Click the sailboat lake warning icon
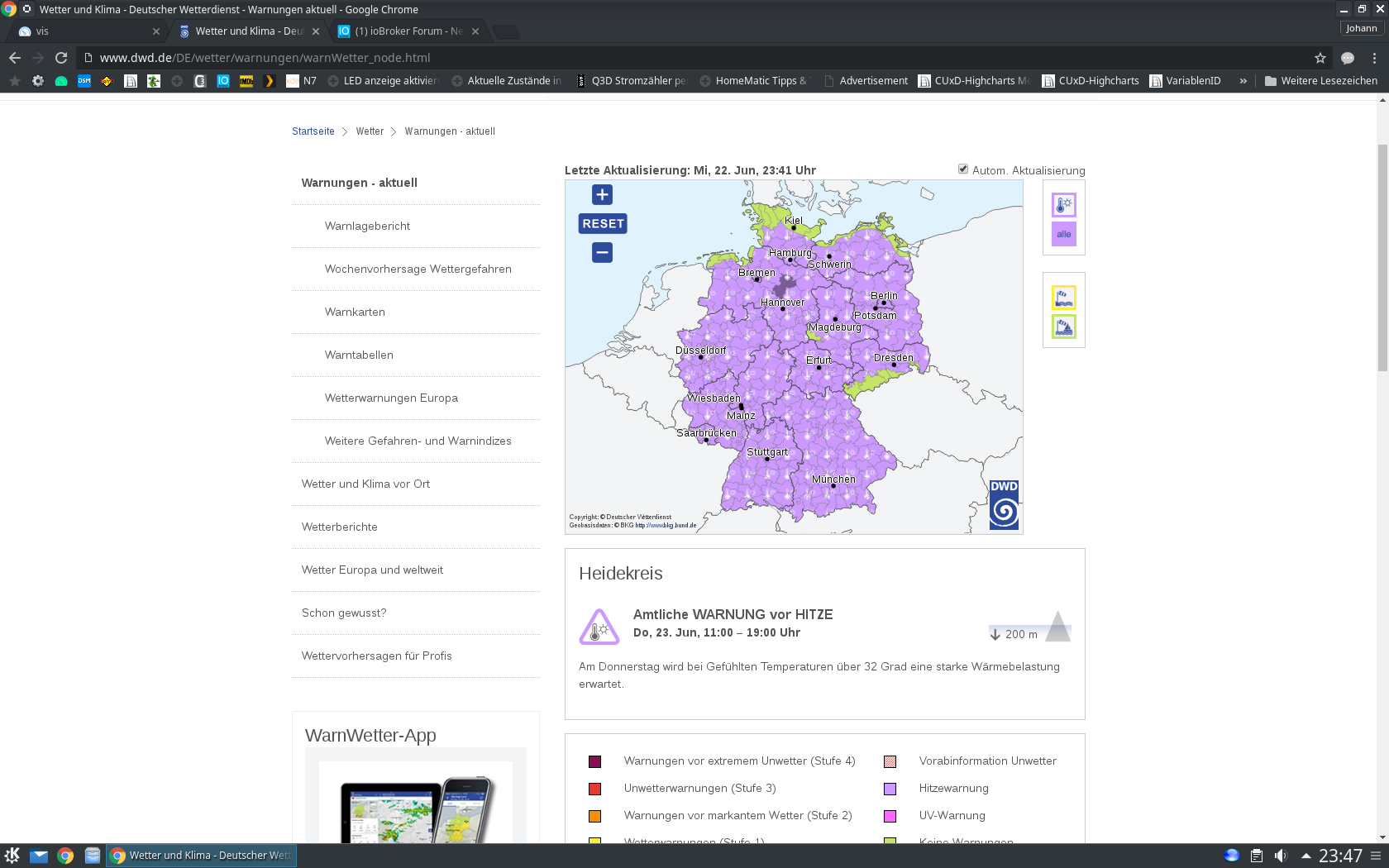This screenshot has width=1389, height=868. 1063,327
